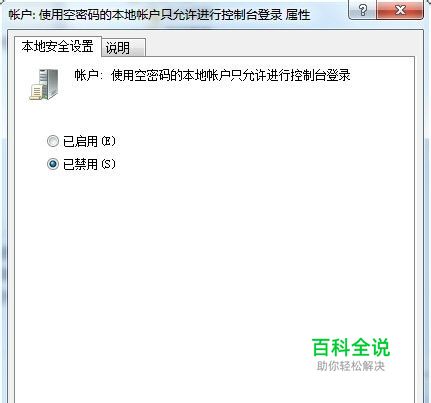The image size is (431, 403).
Task: Click the 属性 word in title bar
Action: tap(298, 15)
